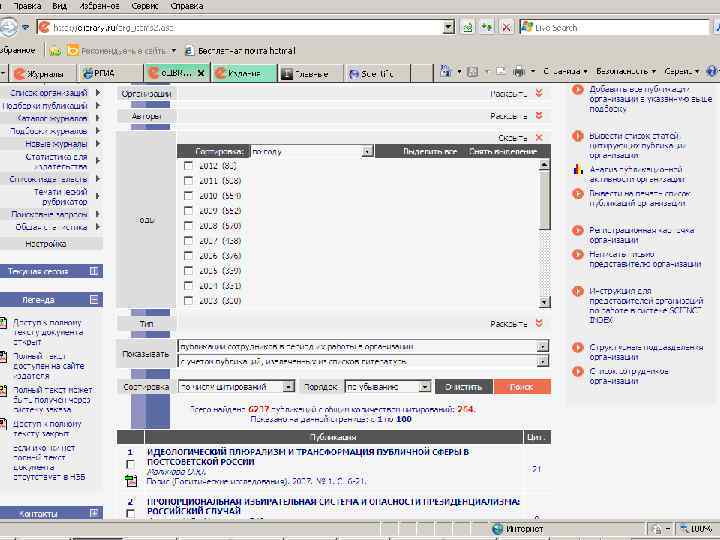Check the 2008 year checkbox
Viewport: 720px width, 540px height.
click(x=188, y=225)
